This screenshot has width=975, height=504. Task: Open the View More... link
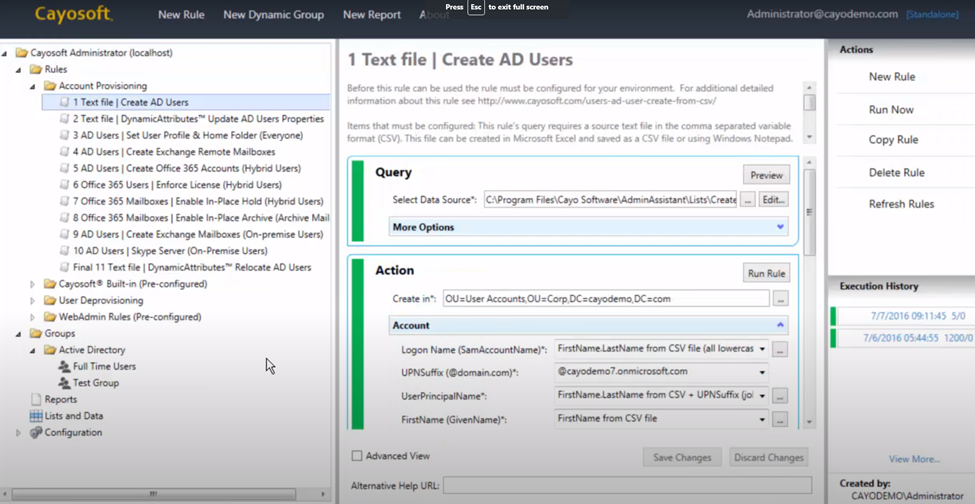click(x=914, y=459)
